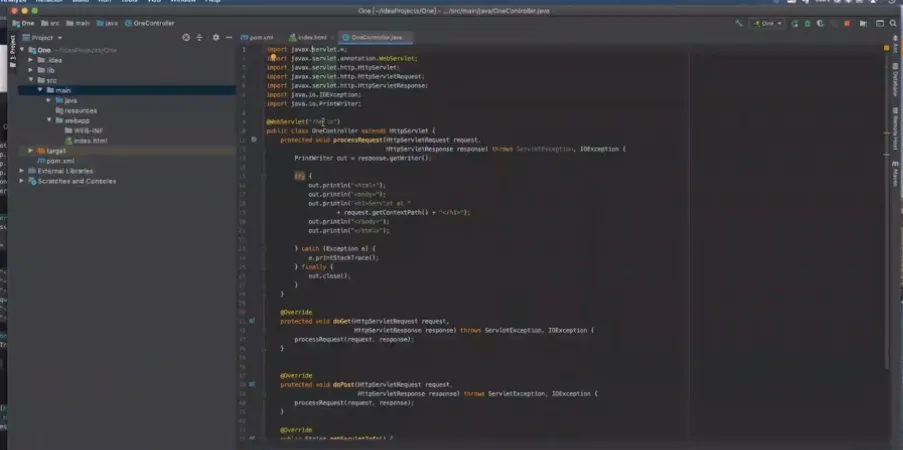Image resolution: width=903 pixels, height=450 pixels.
Task: Click the main breadcrumb in navigation bar
Action: click(78, 24)
